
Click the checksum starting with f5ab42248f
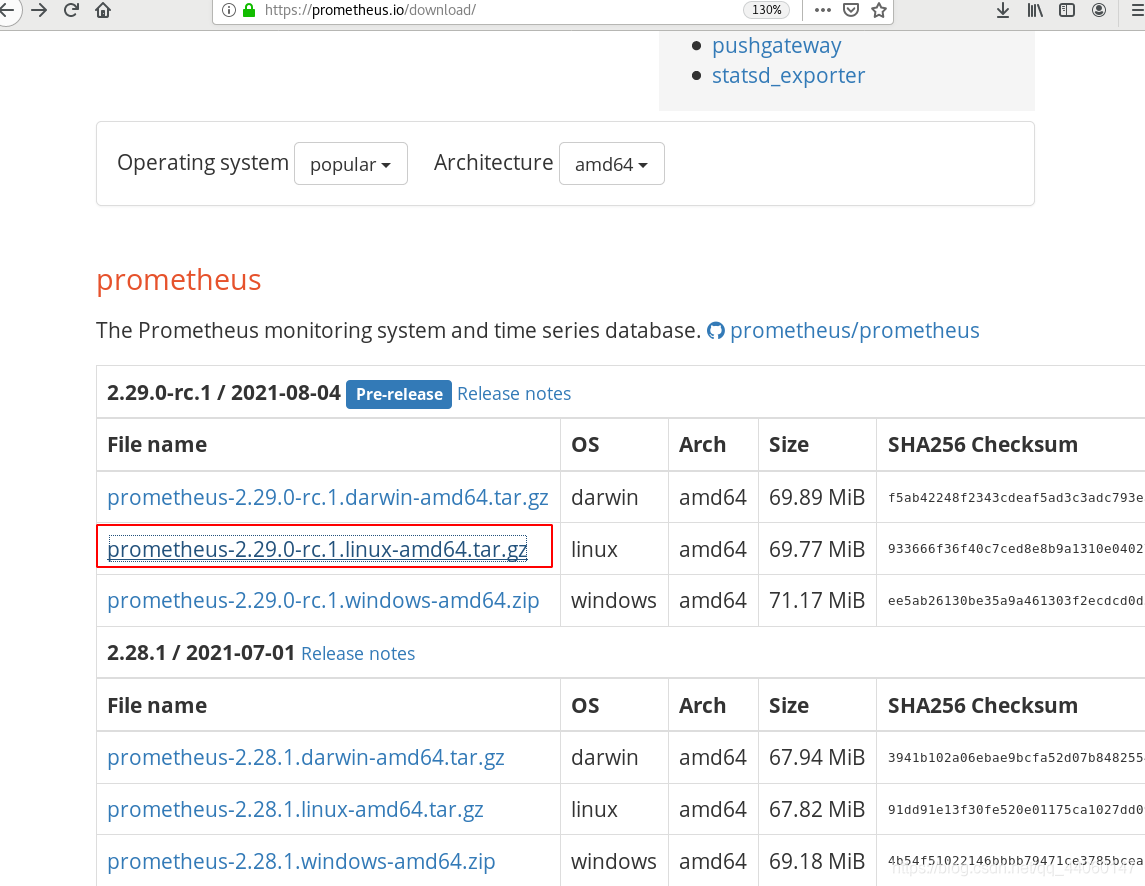1016,497
